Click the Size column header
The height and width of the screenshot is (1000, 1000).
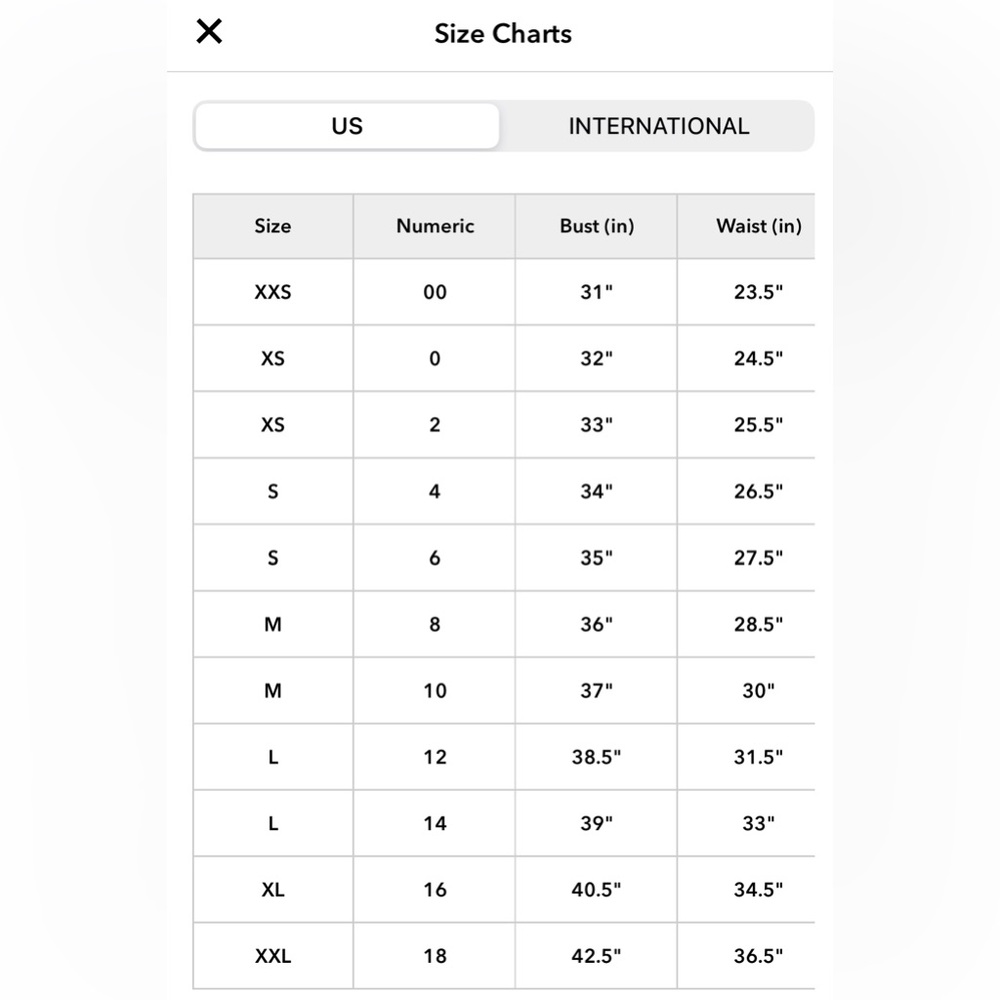[x=273, y=226]
